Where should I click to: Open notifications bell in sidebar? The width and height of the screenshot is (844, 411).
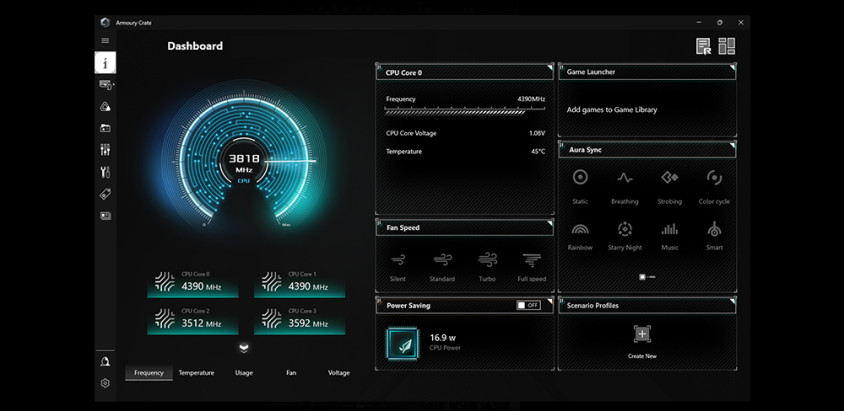point(105,361)
